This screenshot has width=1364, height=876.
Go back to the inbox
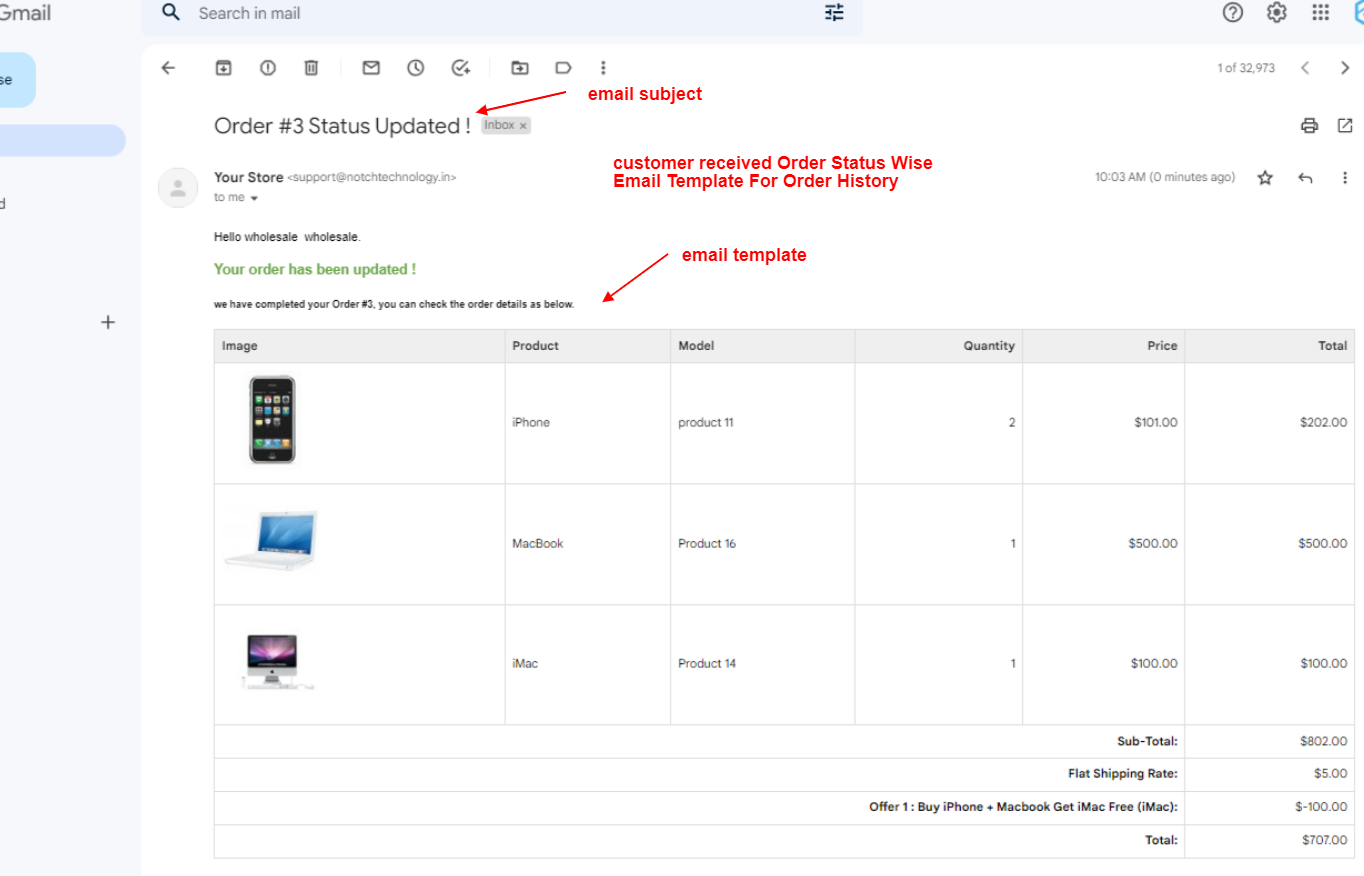[x=168, y=67]
